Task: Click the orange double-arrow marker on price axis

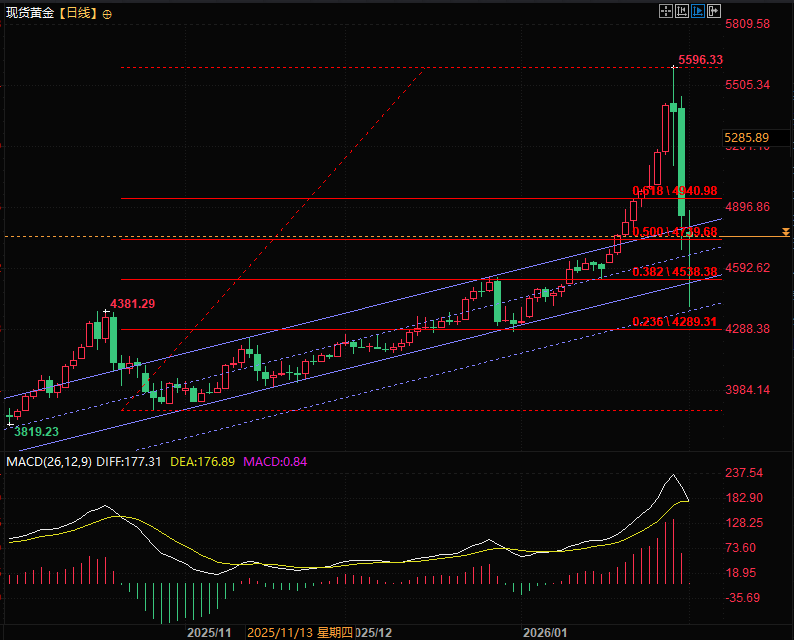Action: coord(785,232)
